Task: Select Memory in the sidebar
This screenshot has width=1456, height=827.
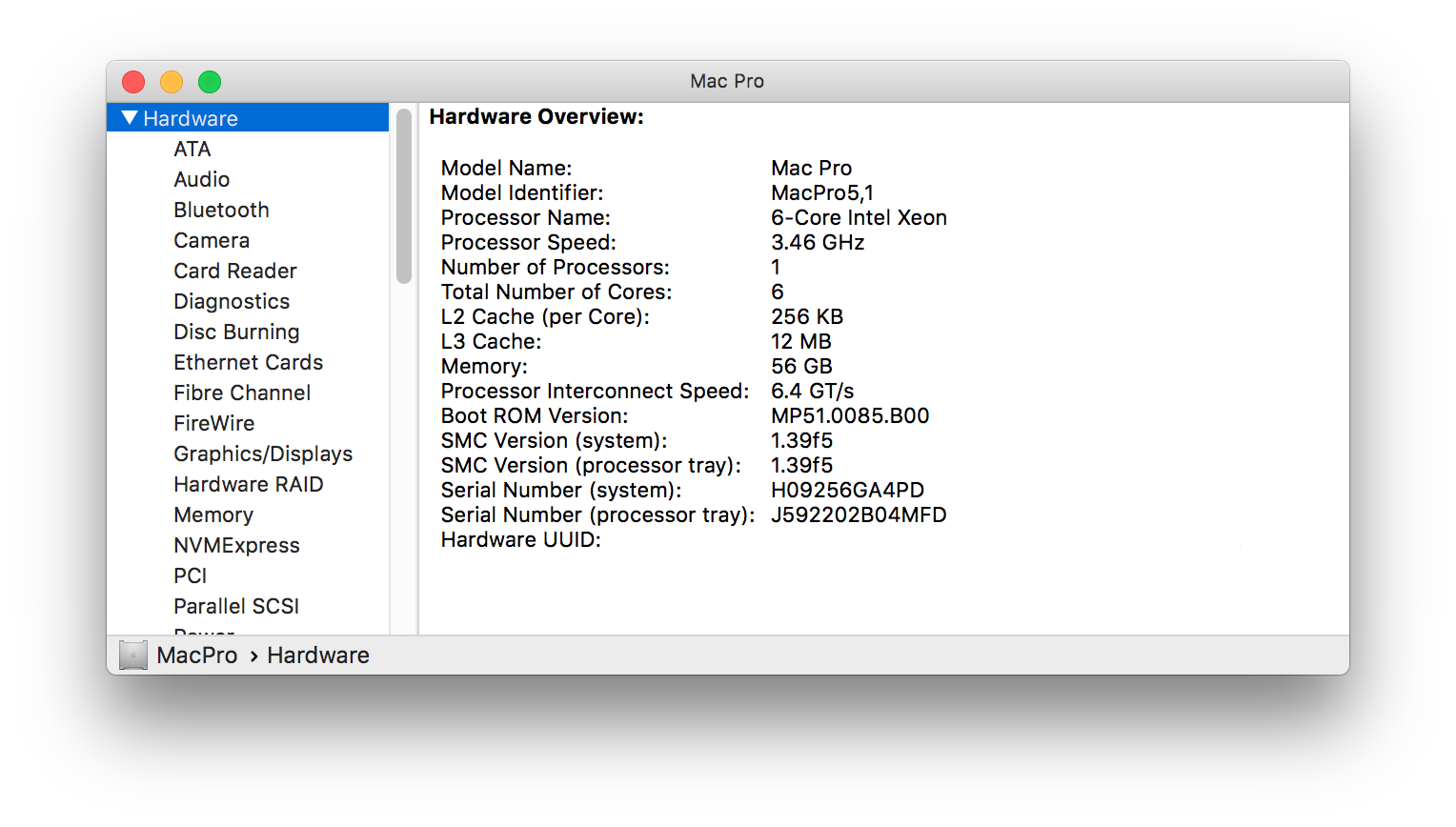Action: (x=213, y=514)
